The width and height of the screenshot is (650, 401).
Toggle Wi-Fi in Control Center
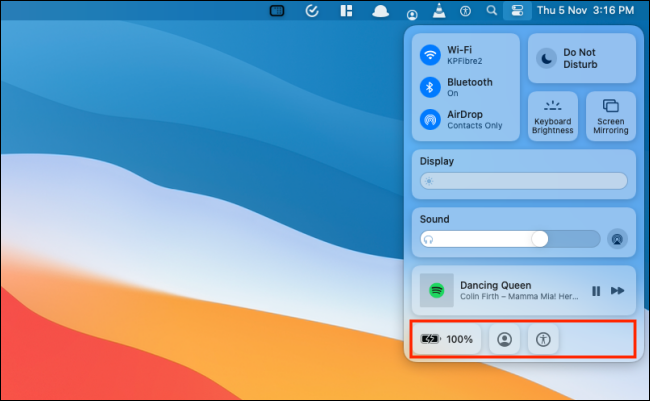[431, 54]
